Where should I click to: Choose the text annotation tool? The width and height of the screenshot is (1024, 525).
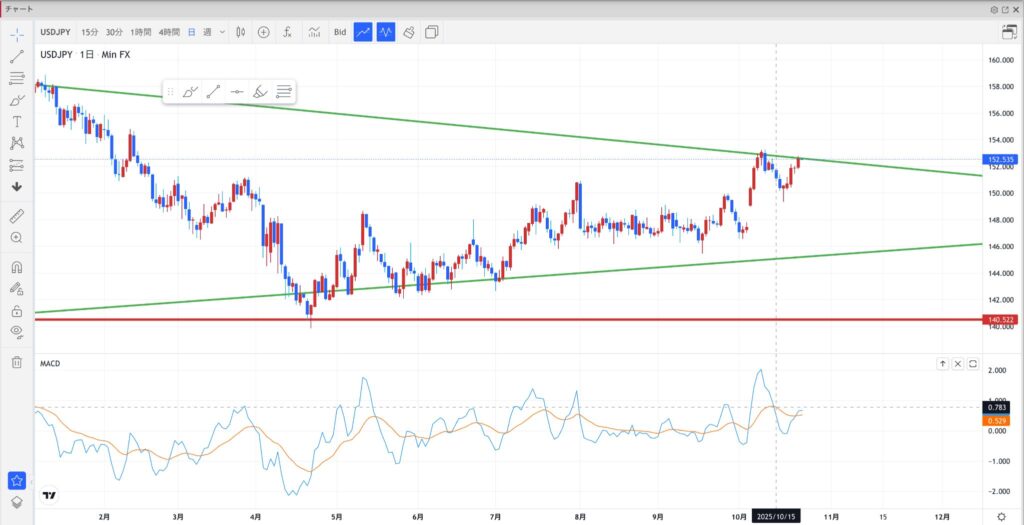(x=17, y=121)
